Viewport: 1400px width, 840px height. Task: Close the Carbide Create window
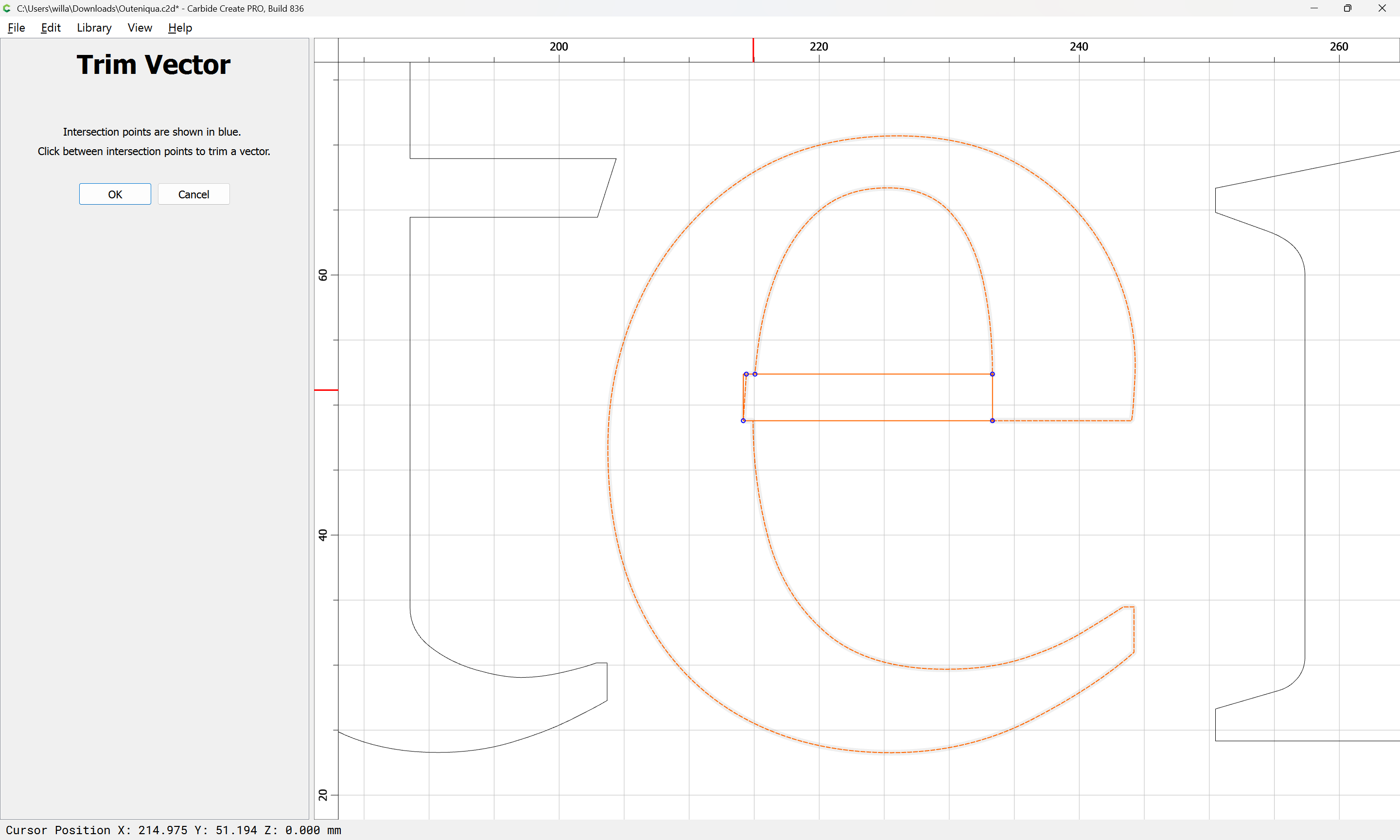point(1382,8)
